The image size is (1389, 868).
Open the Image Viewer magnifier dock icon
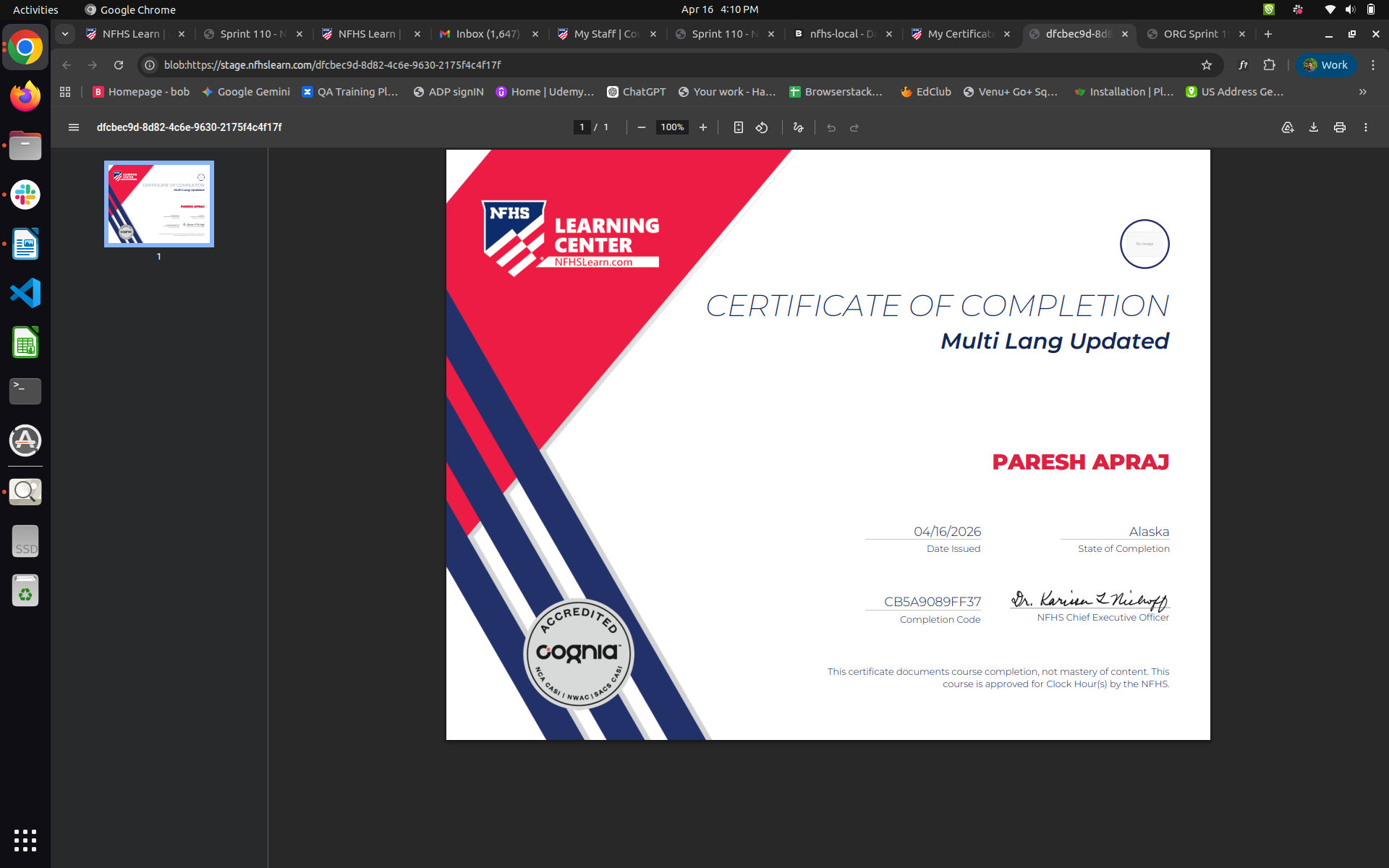point(25,492)
